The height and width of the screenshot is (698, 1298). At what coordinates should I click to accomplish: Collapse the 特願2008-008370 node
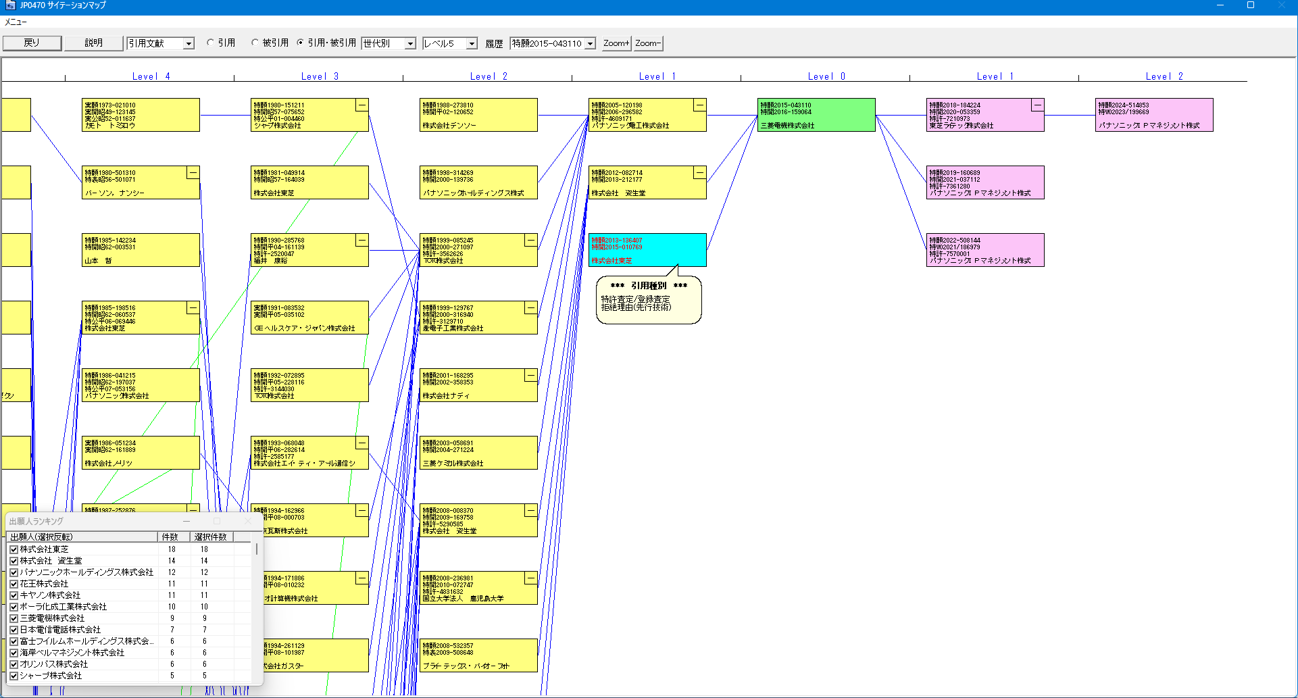(530, 511)
